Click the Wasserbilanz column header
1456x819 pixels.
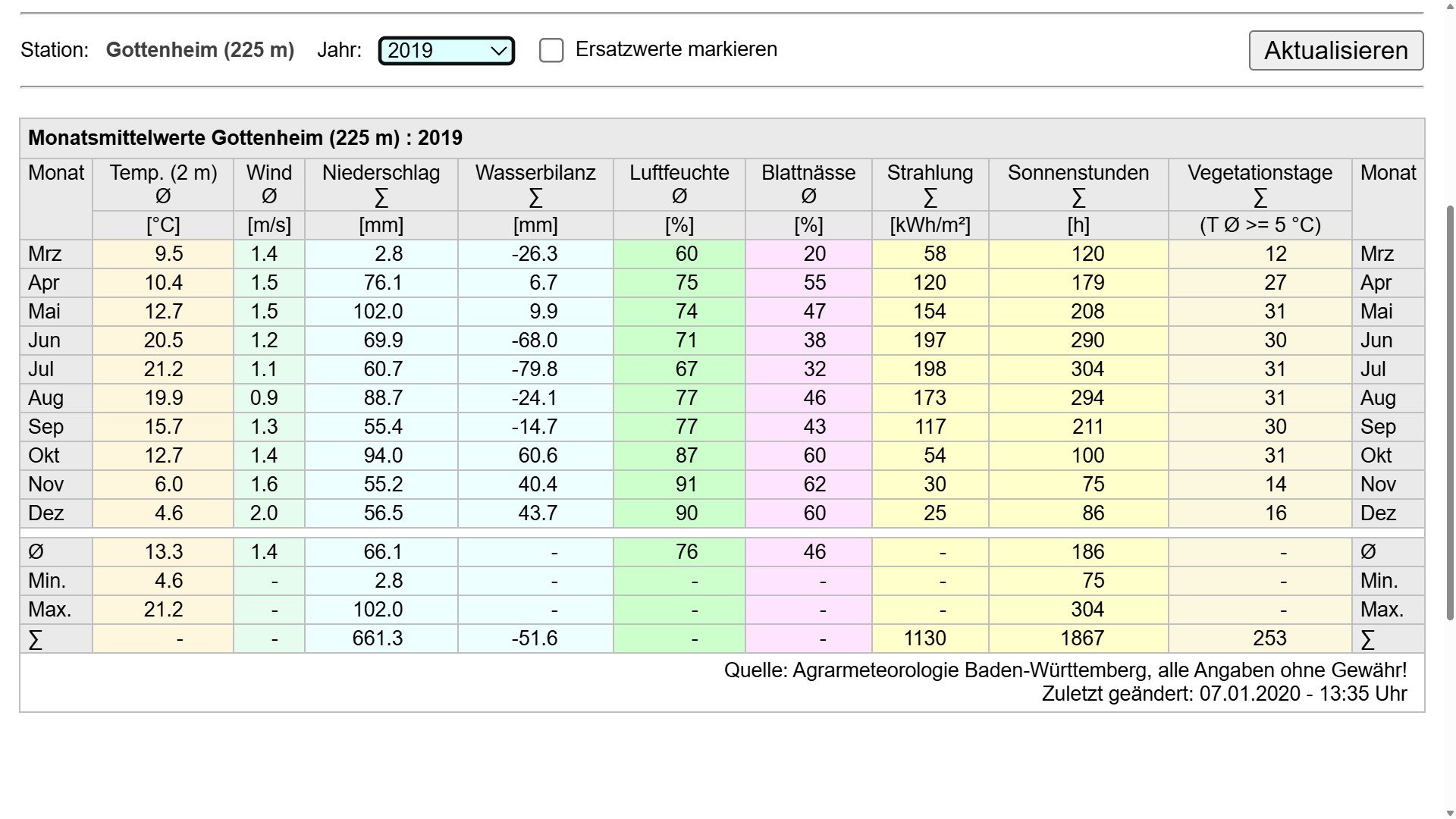click(535, 173)
